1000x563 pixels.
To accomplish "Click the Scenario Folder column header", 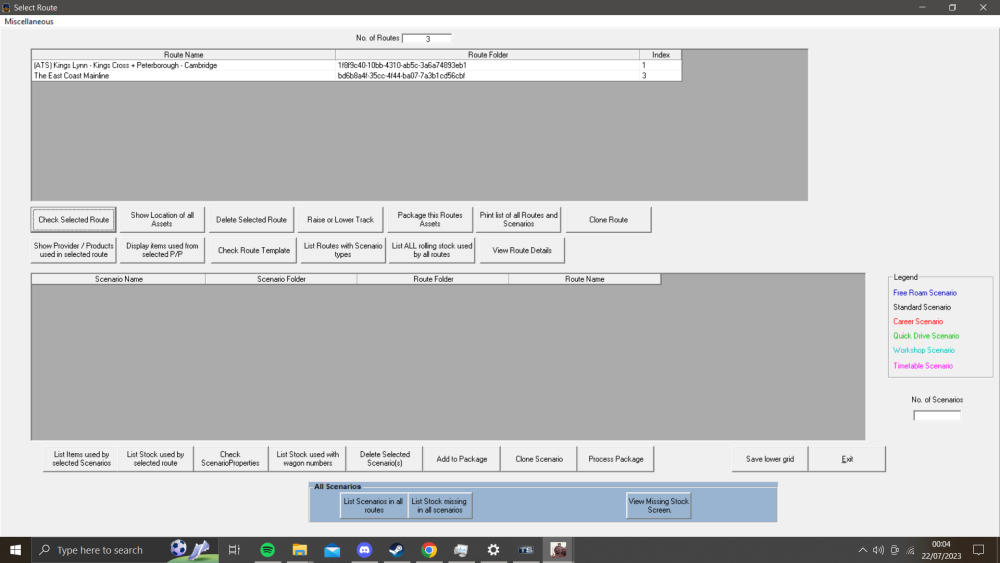I will [x=281, y=279].
